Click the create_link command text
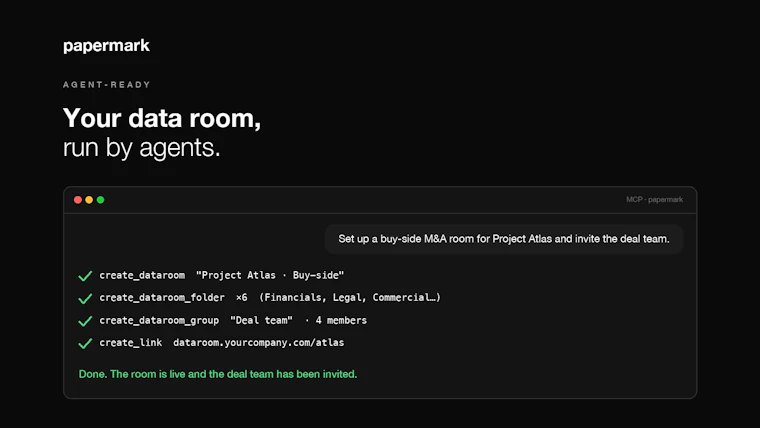Image resolution: width=760 pixels, height=428 pixels. (131, 343)
